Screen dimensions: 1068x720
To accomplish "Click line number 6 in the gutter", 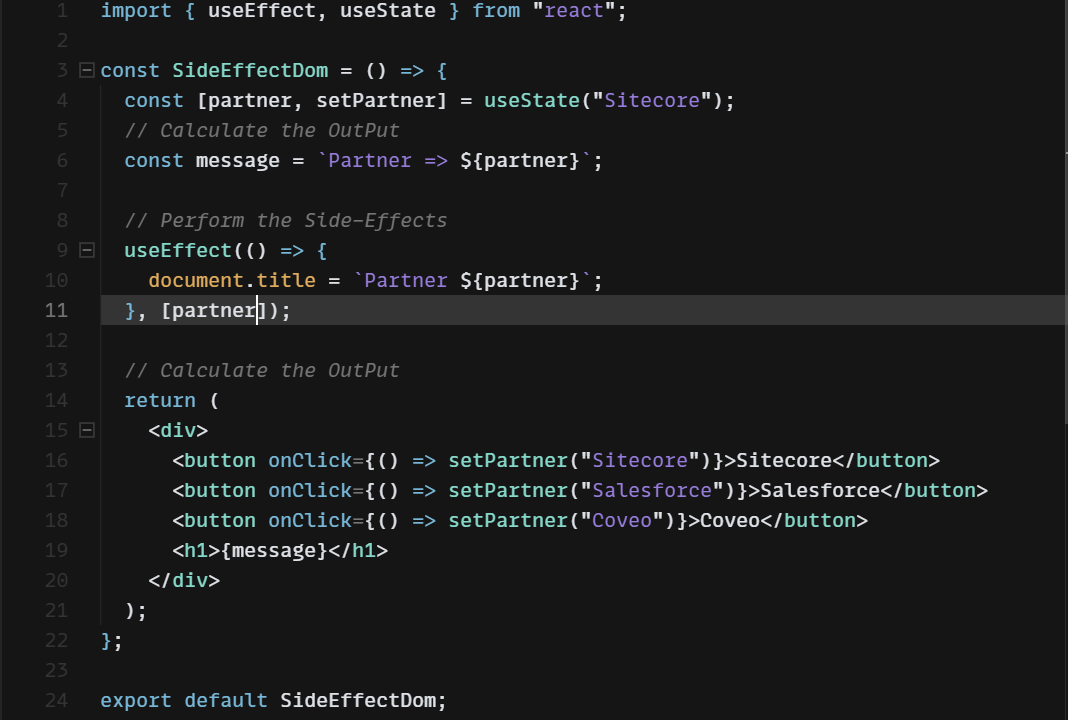I will [62, 161].
